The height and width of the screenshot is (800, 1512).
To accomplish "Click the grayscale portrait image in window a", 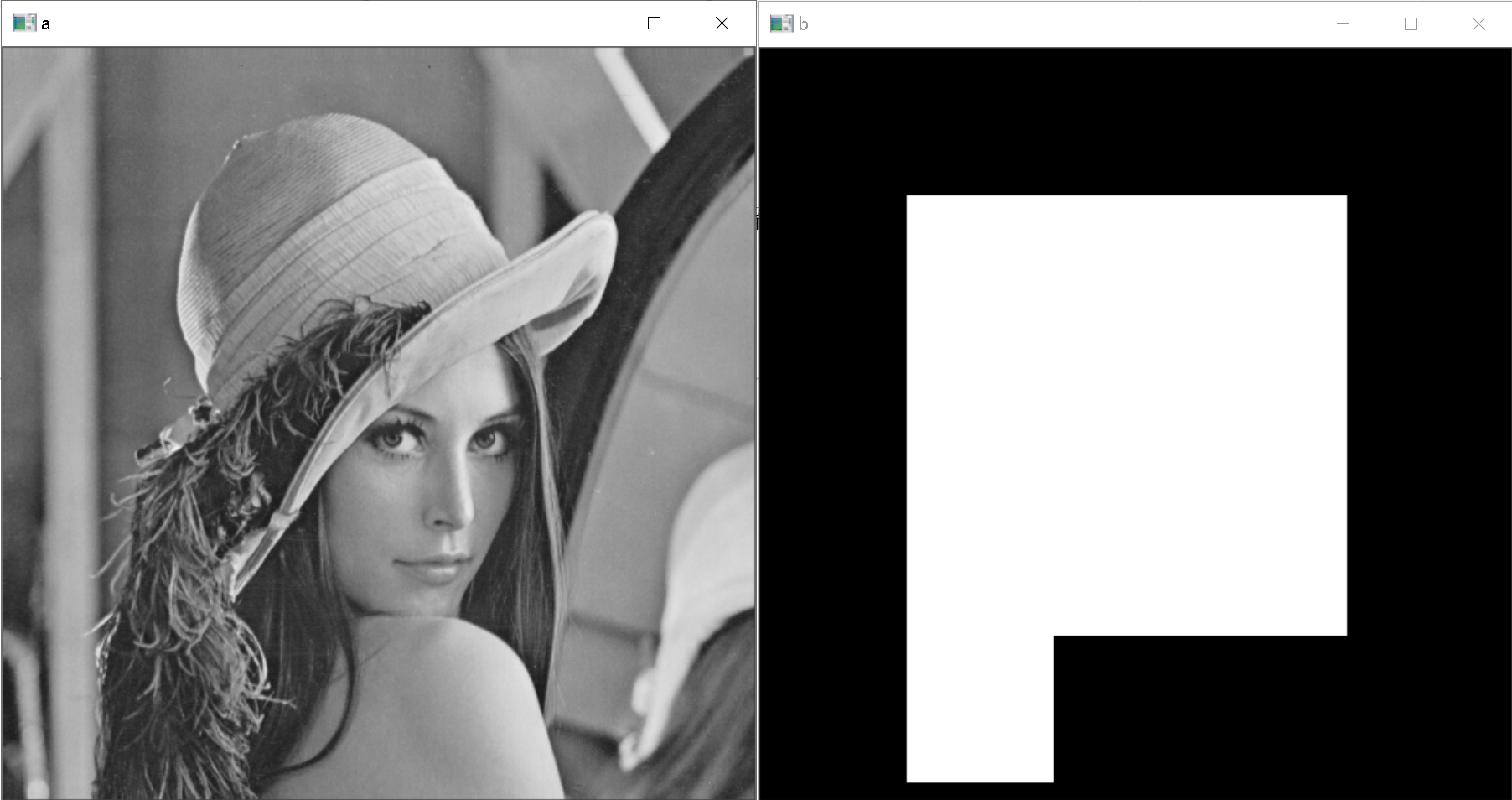I will 378,423.
